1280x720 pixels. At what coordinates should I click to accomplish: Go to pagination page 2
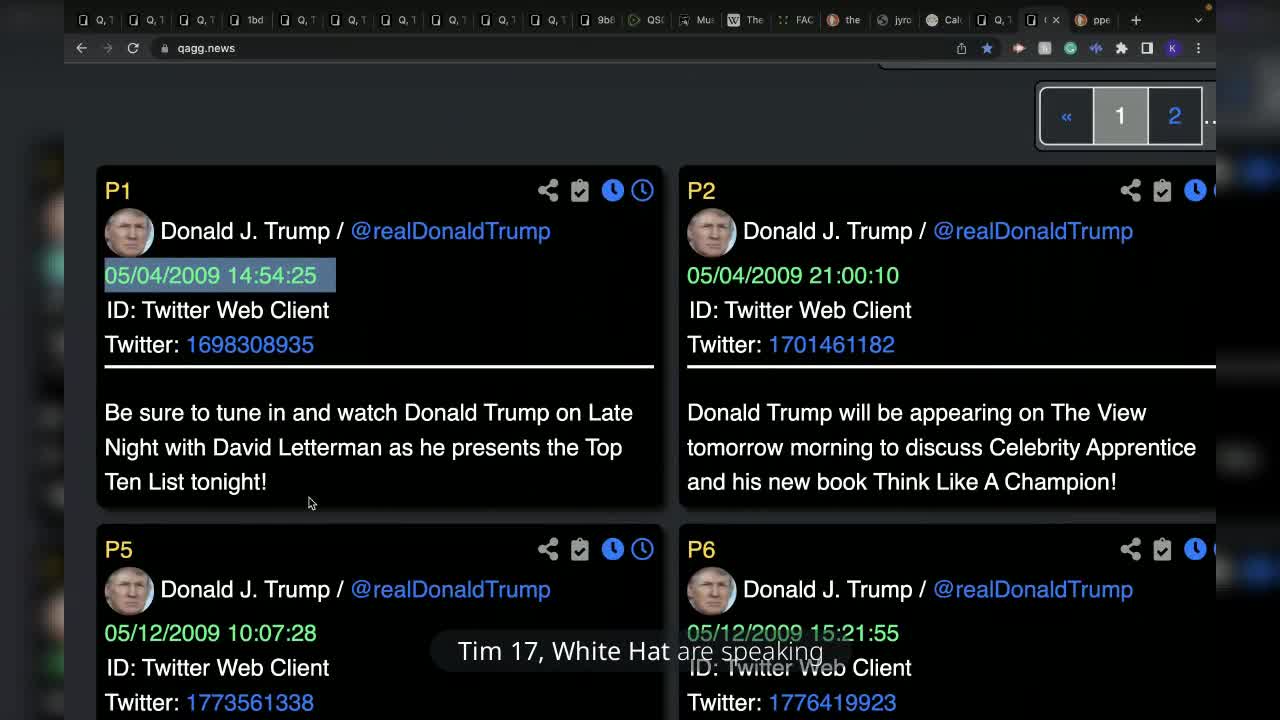1175,116
